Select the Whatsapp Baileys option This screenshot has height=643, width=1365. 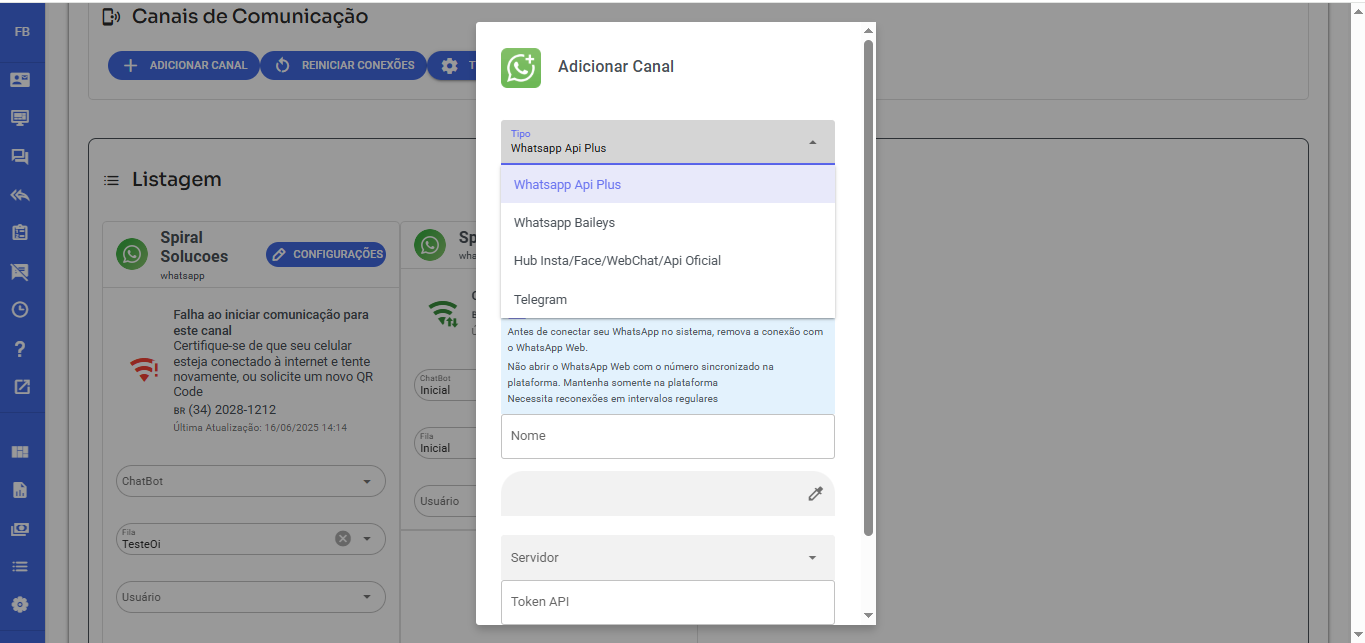pyautogui.click(x=565, y=223)
